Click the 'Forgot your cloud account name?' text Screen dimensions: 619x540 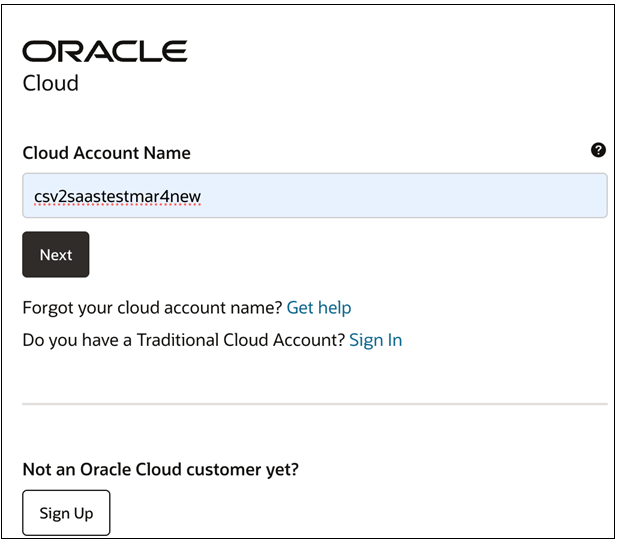152,308
